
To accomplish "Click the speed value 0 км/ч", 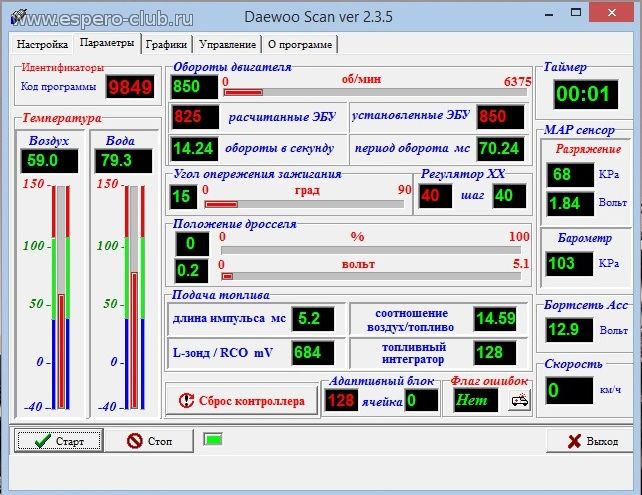I will click(570, 390).
